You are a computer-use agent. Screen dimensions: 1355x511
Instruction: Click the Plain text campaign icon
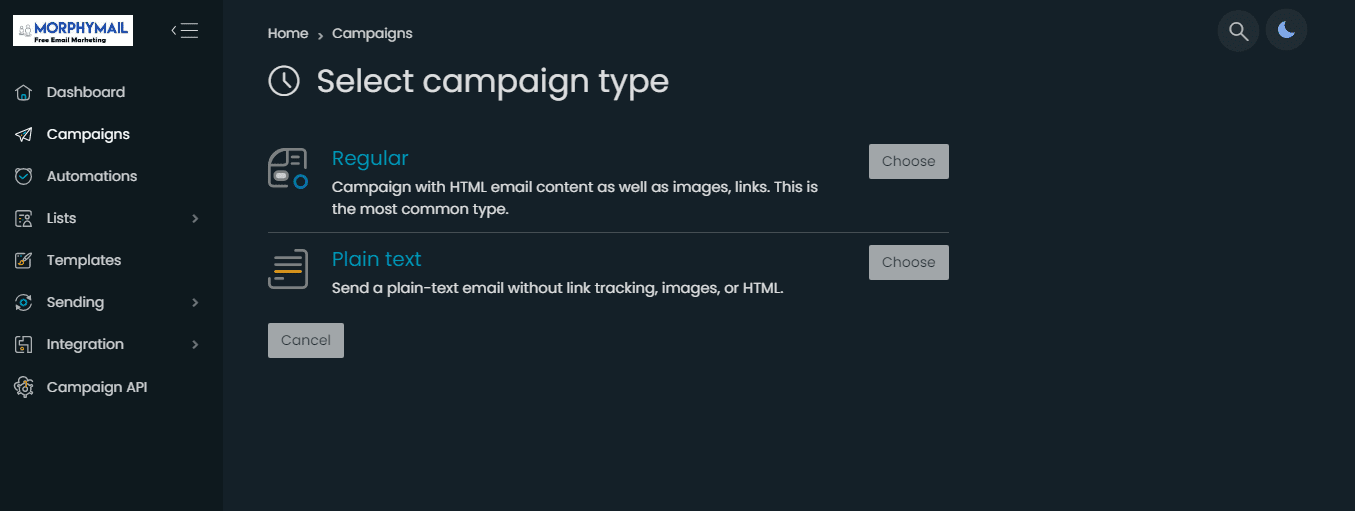[x=287, y=269]
